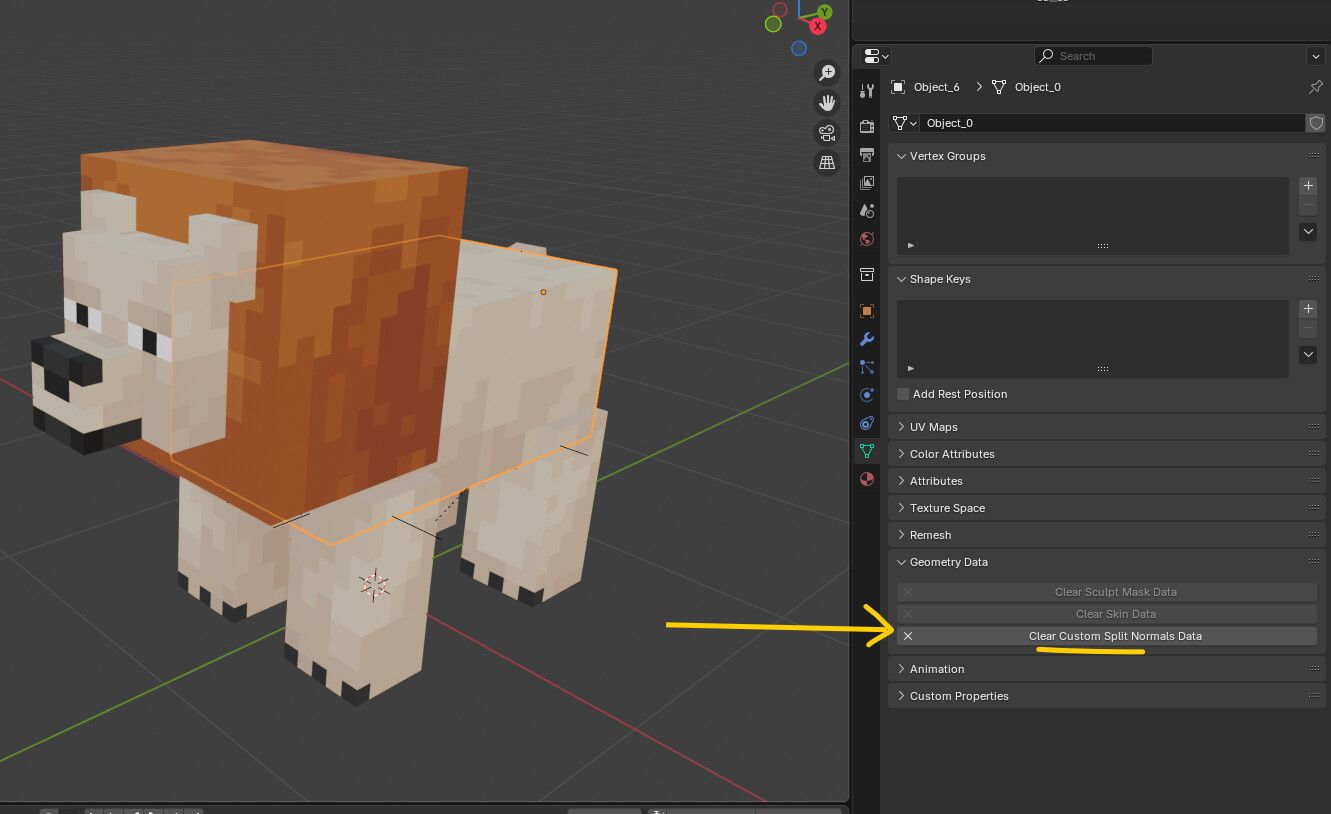This screenshot has height=814, width=1331.
Task: Collapse the Vertex Groups panel
Action: click(901, 156)
